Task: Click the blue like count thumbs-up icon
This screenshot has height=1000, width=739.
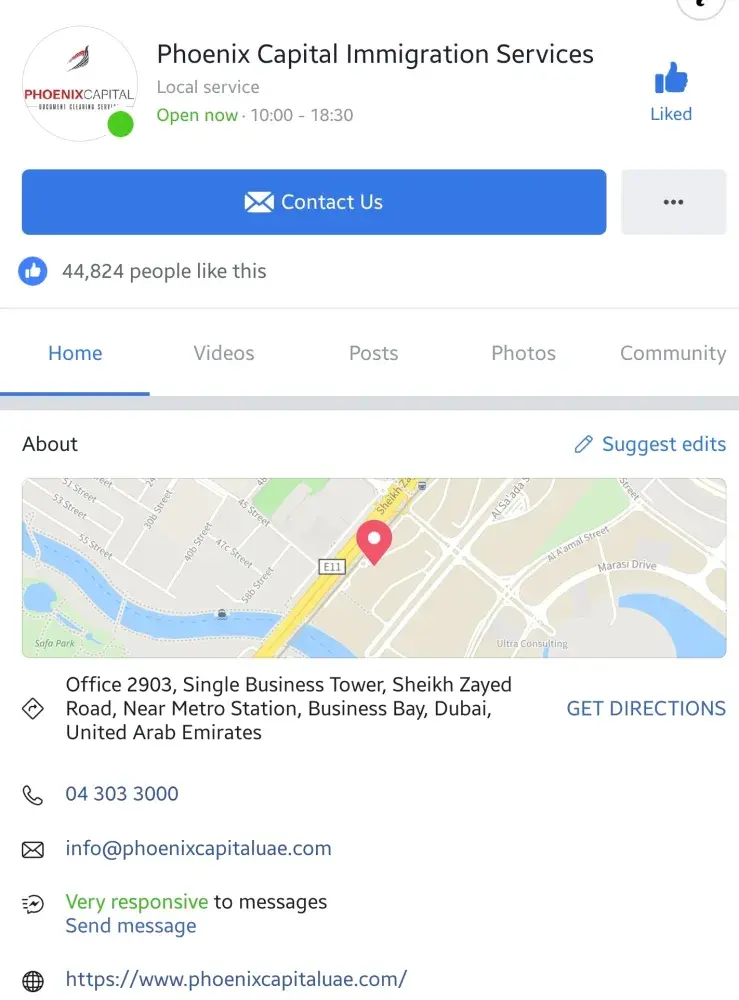Action: pyautogui.click(x=33, y=271)
